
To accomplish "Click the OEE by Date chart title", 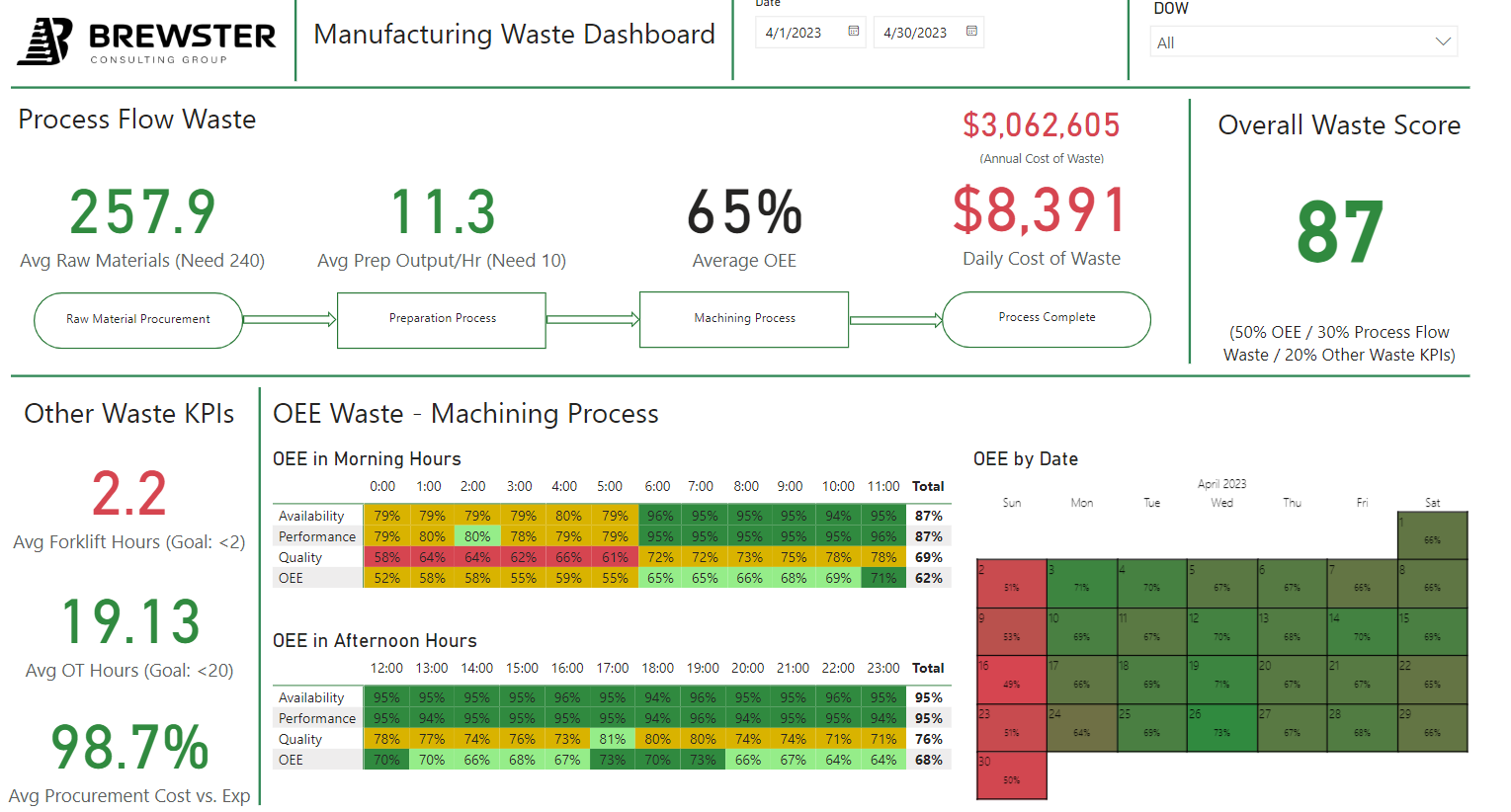I will point(1024,459).
